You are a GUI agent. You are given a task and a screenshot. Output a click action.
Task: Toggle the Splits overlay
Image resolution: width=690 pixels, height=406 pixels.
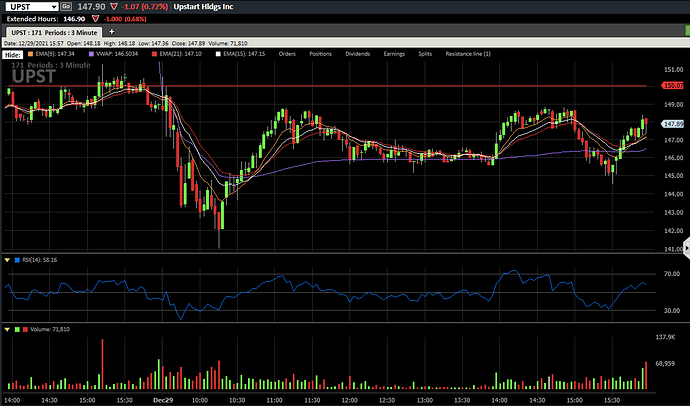pos(425,54)
